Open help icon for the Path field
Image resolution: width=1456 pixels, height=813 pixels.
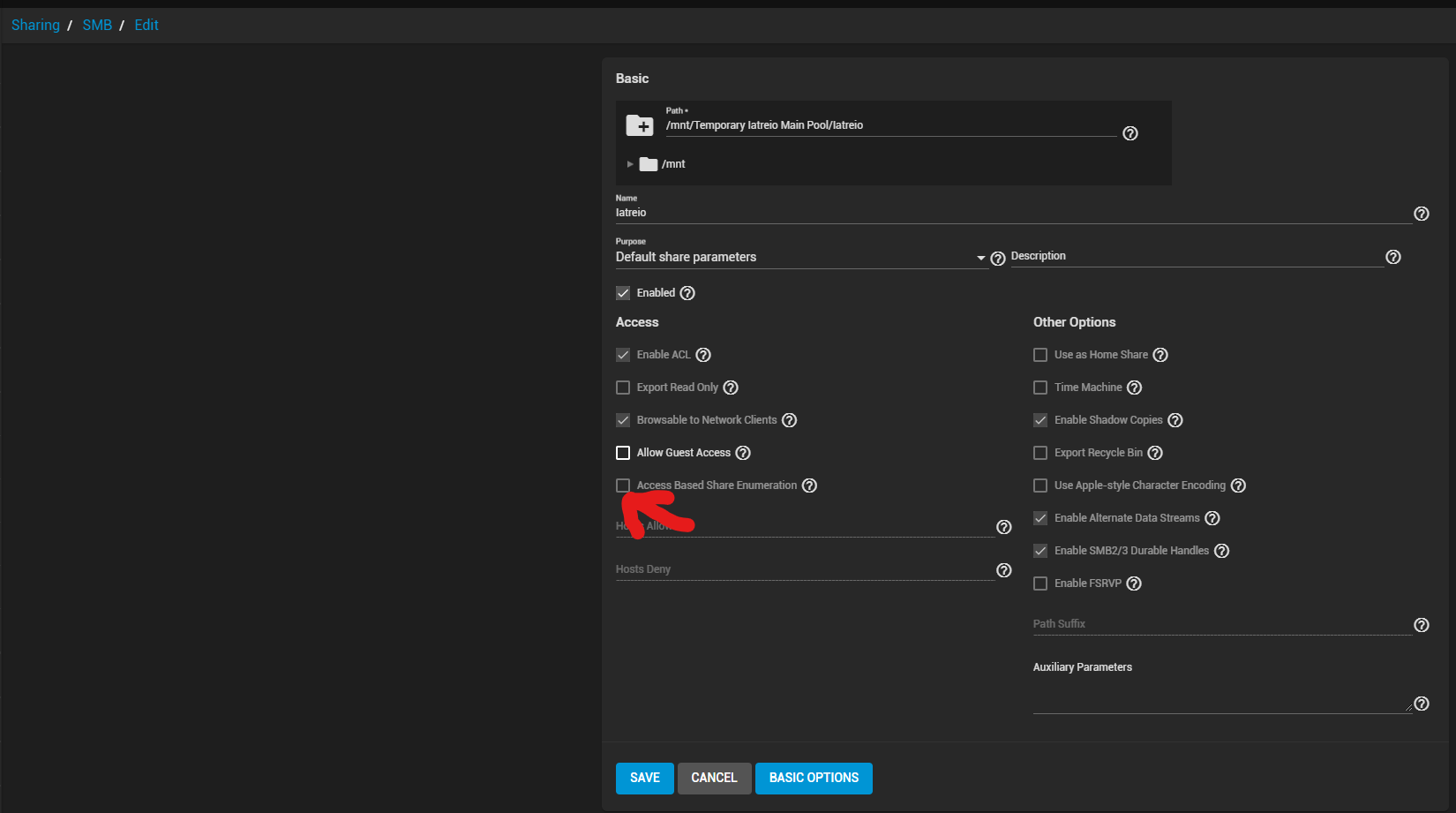pos(1130,133)
